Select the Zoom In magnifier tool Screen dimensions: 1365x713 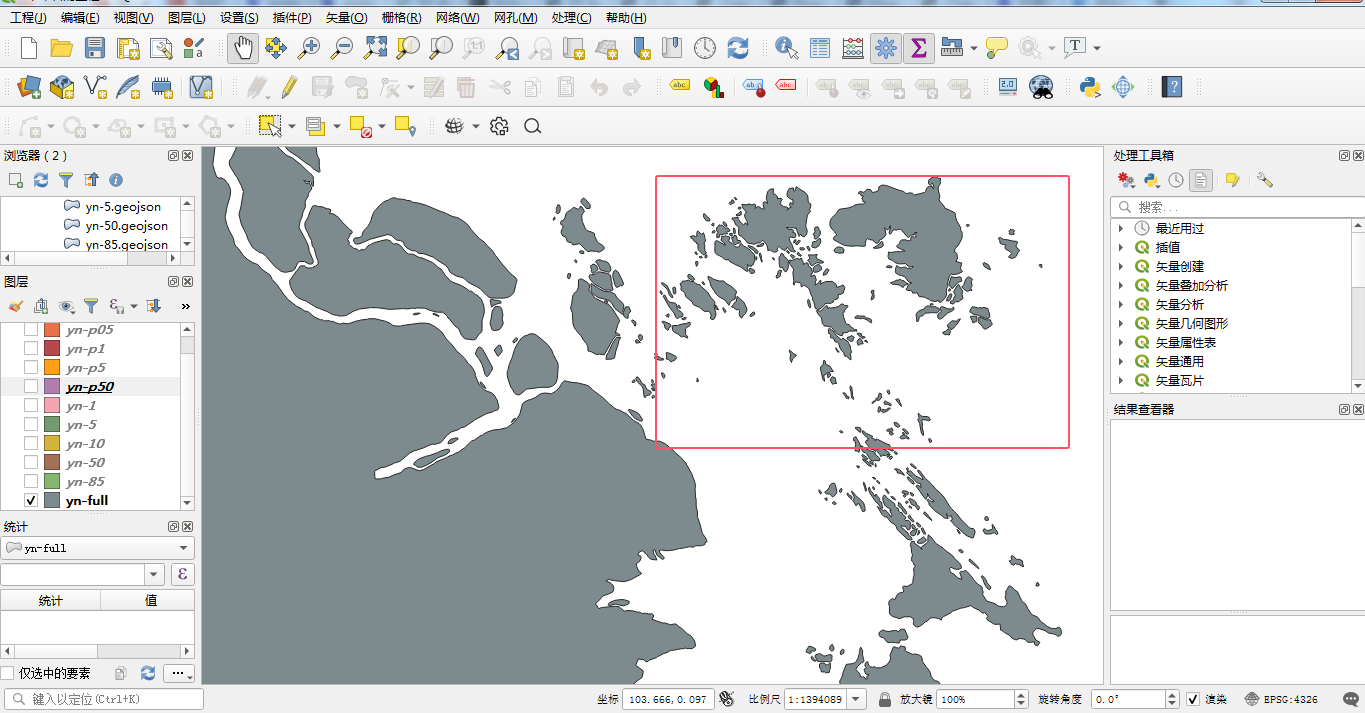(309, 48)
